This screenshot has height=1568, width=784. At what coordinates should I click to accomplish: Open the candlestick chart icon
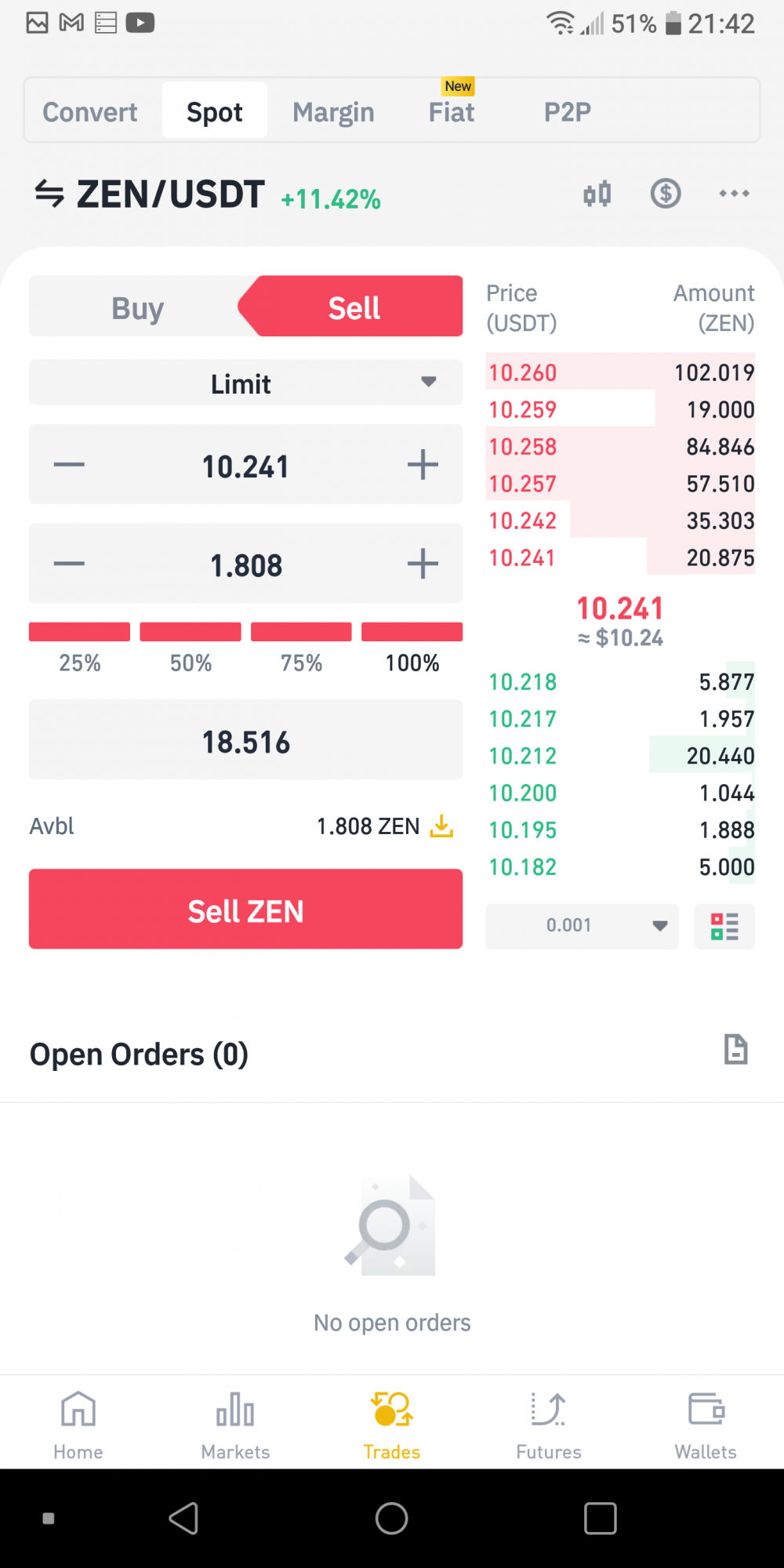point(597,194)
